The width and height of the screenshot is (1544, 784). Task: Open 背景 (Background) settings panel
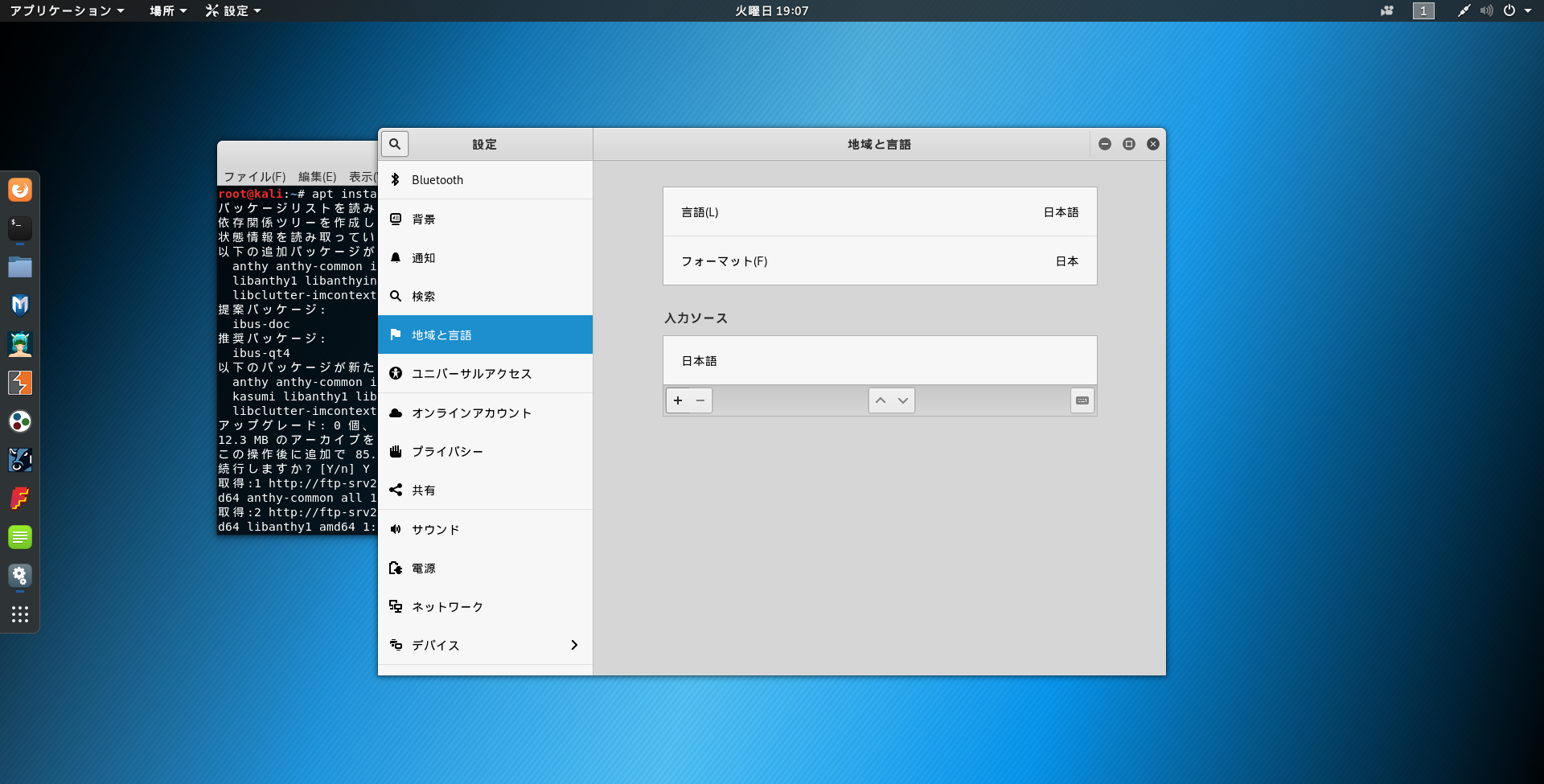(x=485, y=219)
